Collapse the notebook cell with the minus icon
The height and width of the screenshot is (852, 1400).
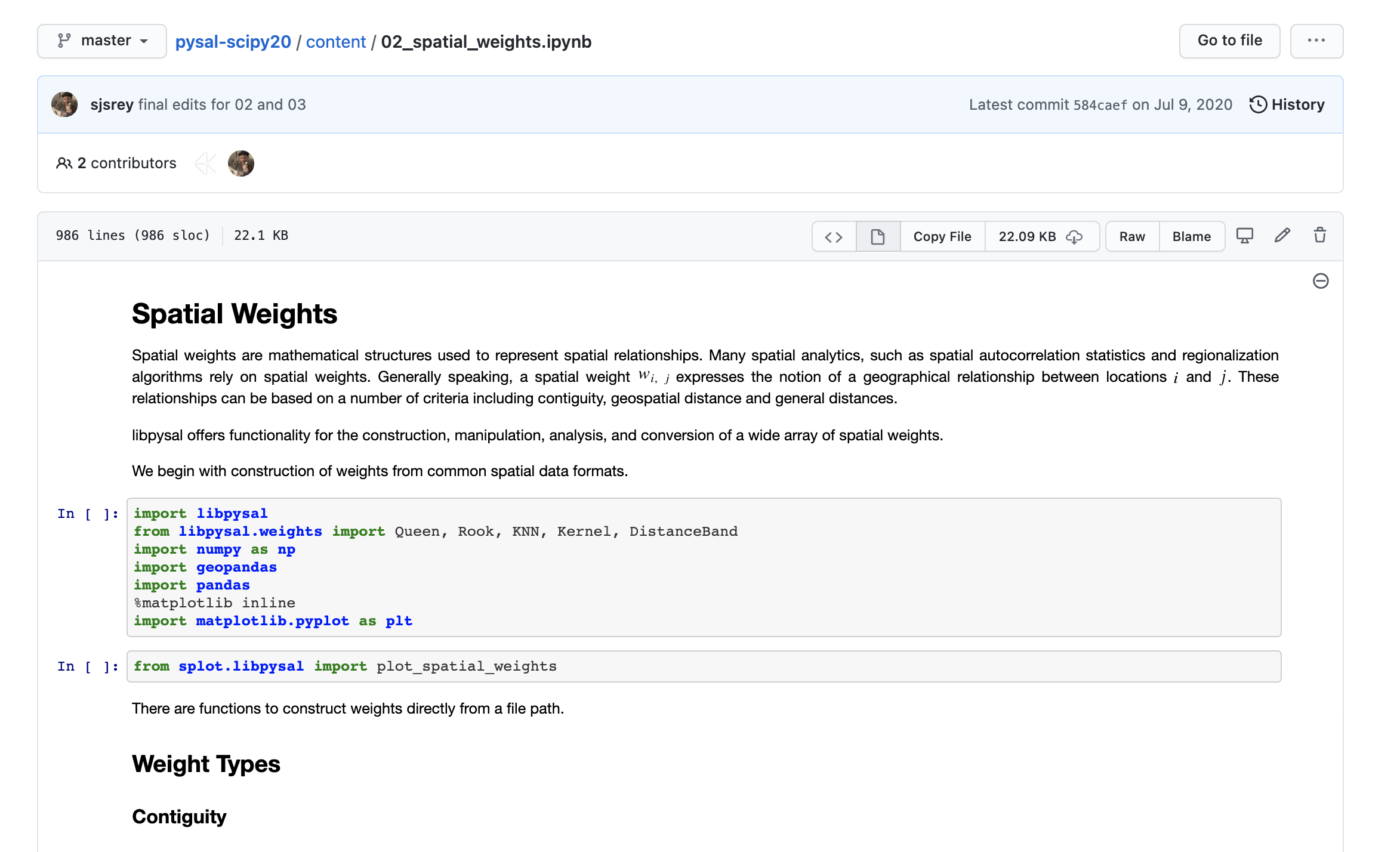tap(1321, 281)
